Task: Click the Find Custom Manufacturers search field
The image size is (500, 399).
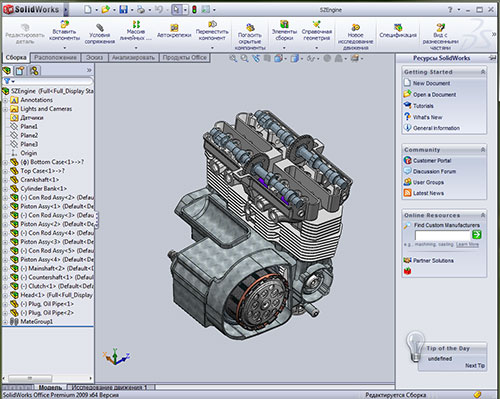Action: pos(442,235)
